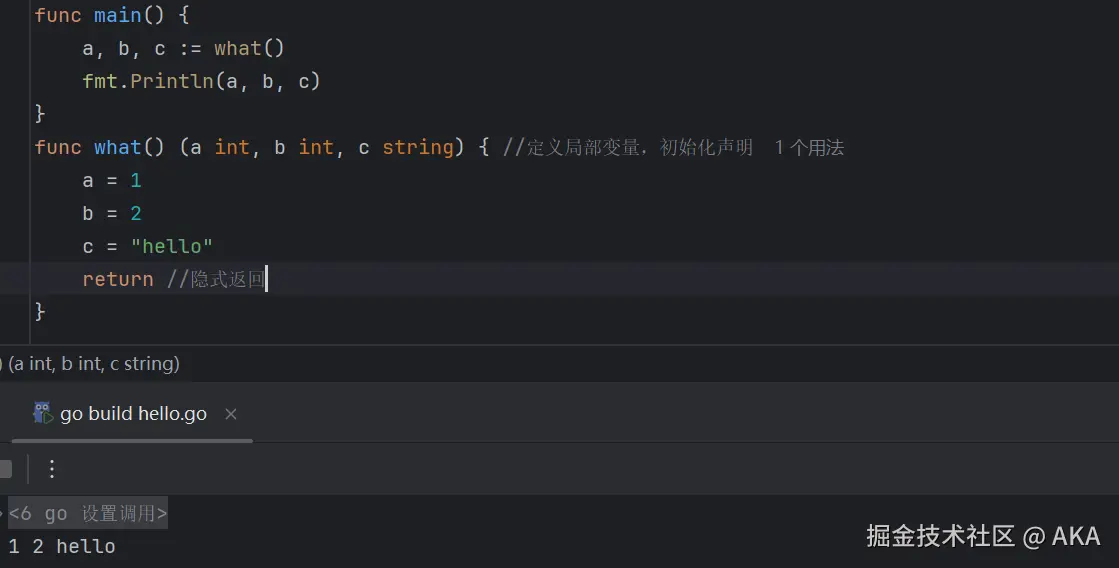Expand the folded go 设置调用 output line

click(88, 514)
